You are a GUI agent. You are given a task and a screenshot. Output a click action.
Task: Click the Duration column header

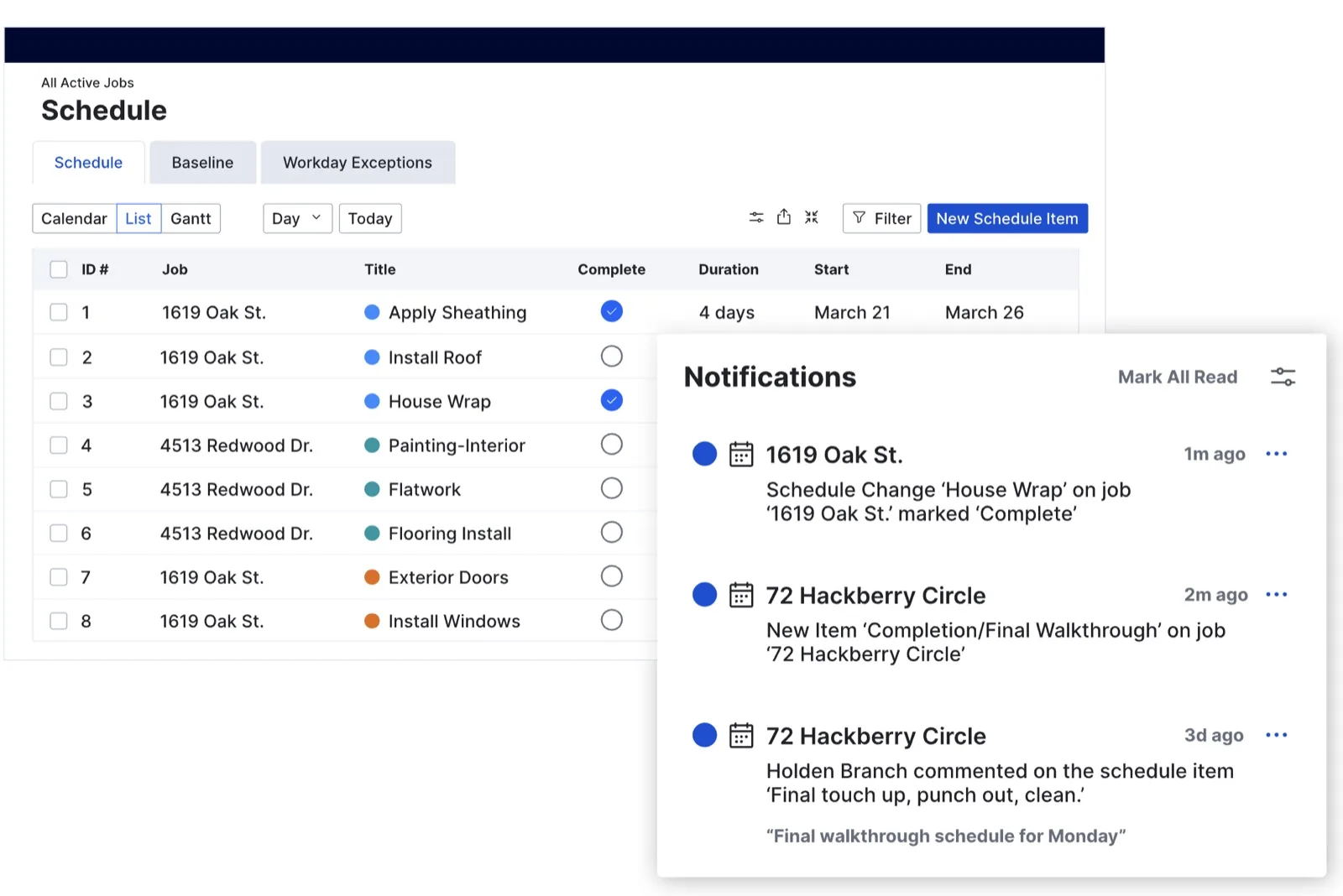pyautogui.click(x=729, y=269)
